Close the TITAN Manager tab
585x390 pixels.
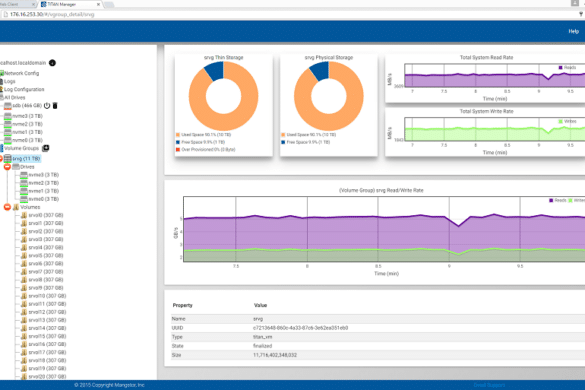[x=98, y=4]
